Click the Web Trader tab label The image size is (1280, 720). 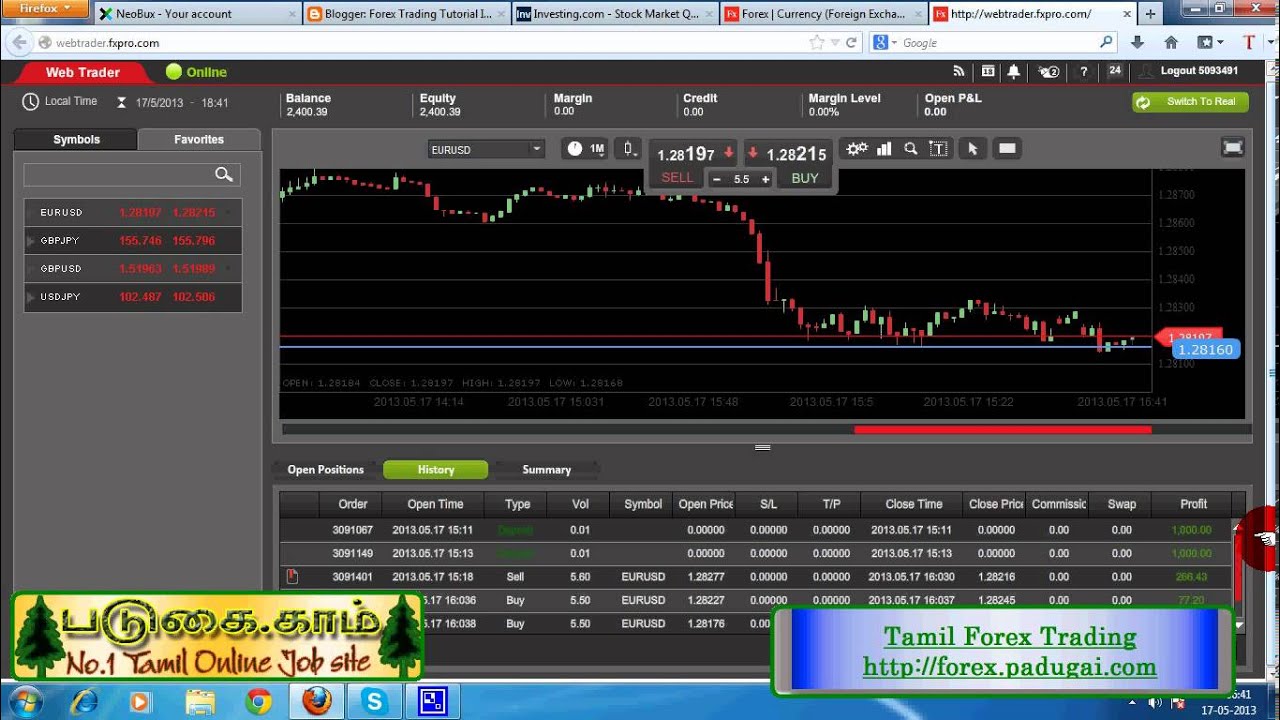[x=83, y=72]
